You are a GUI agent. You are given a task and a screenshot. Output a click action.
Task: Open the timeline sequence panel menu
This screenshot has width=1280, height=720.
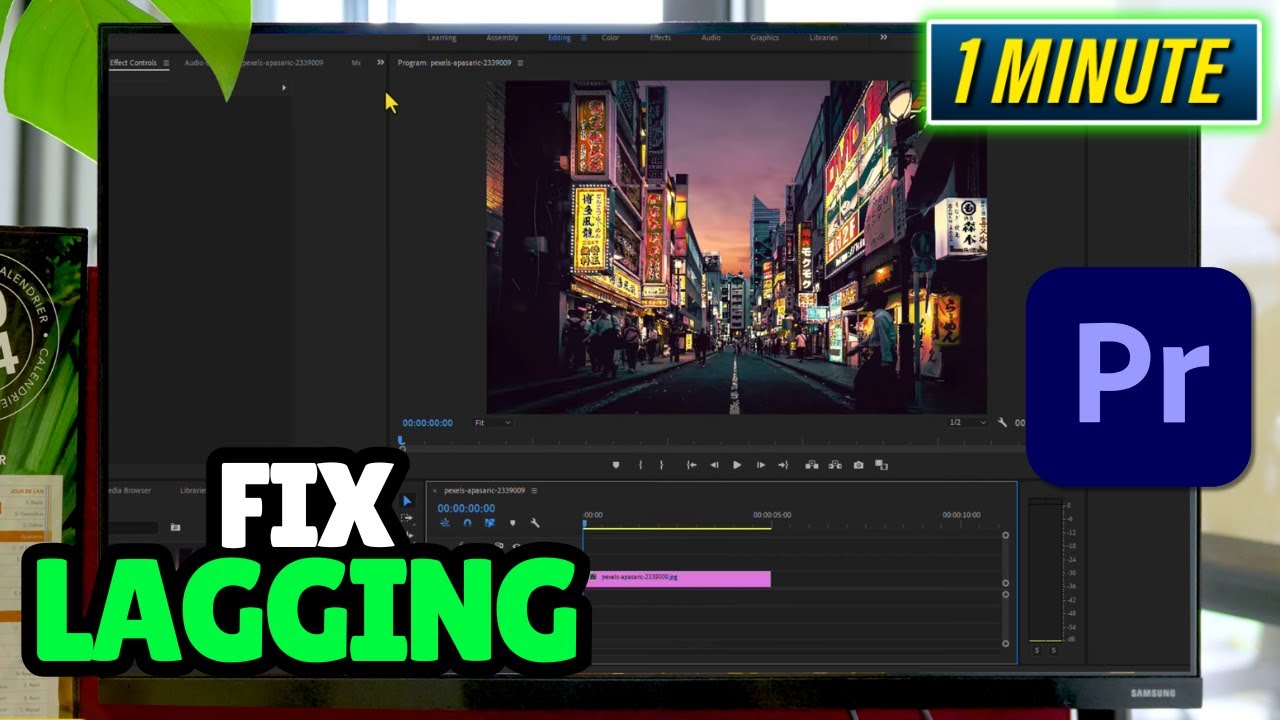click(x=534, y=491)
